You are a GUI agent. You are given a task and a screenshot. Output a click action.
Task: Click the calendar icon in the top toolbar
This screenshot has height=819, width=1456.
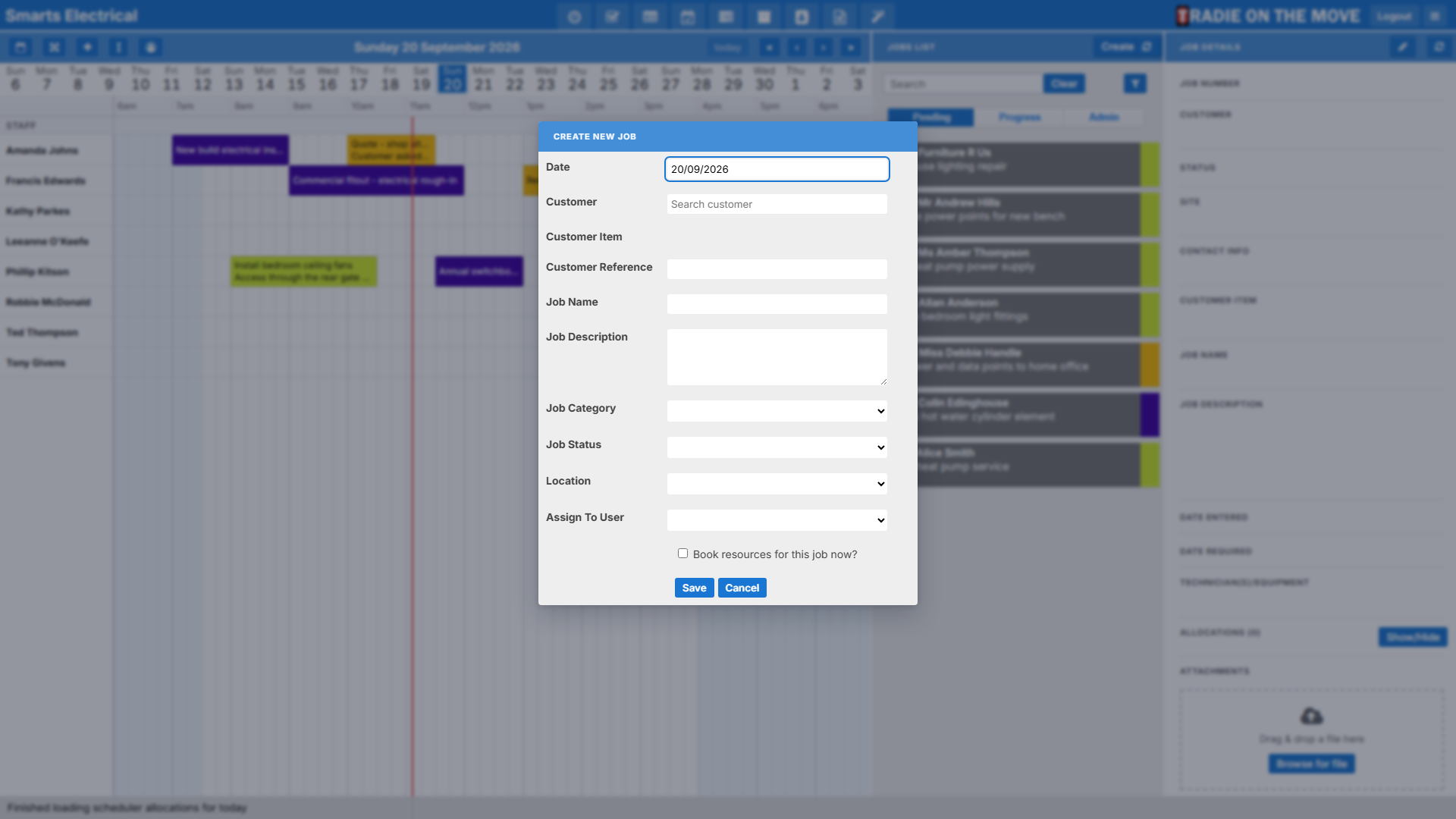click(x=688, y=17)
